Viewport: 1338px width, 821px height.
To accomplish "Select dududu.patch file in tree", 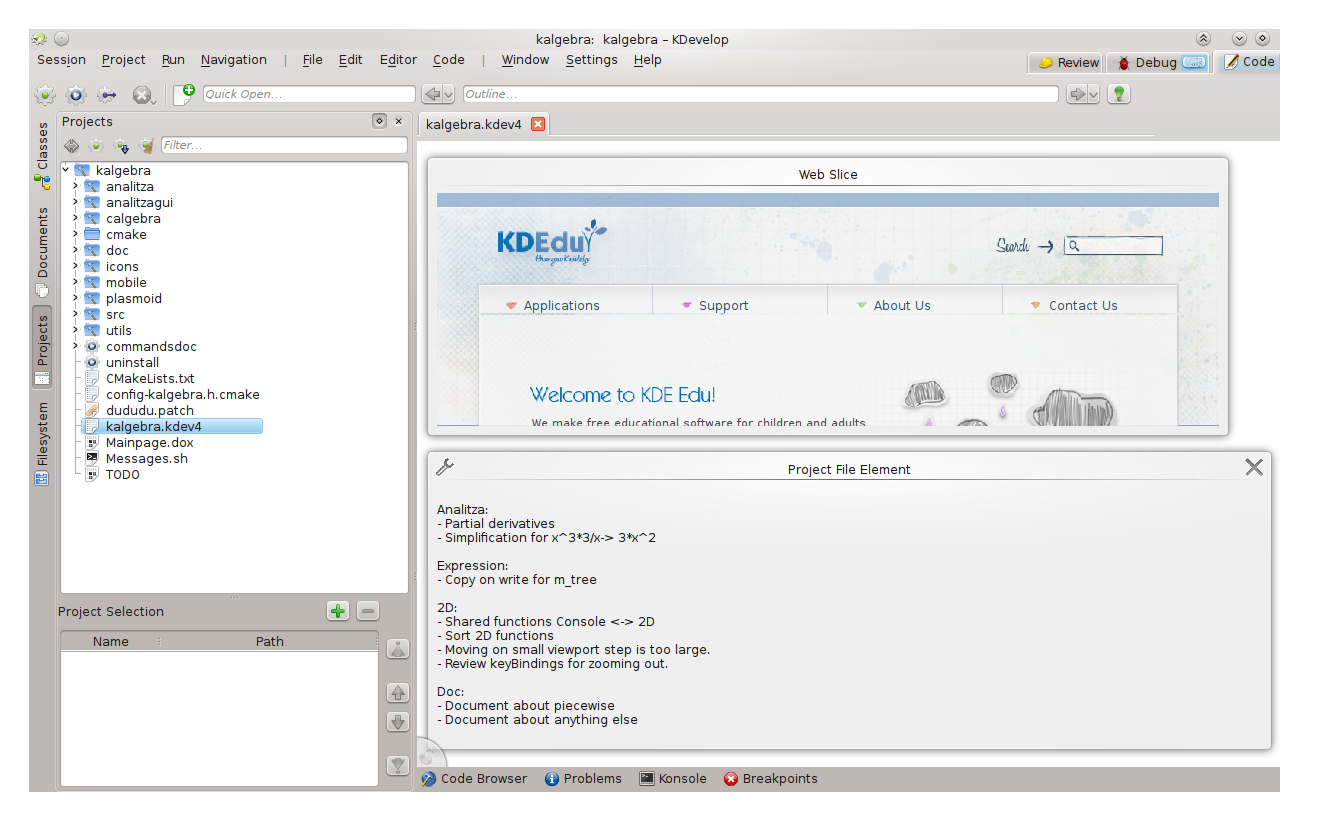I will (x=150, y=410).
